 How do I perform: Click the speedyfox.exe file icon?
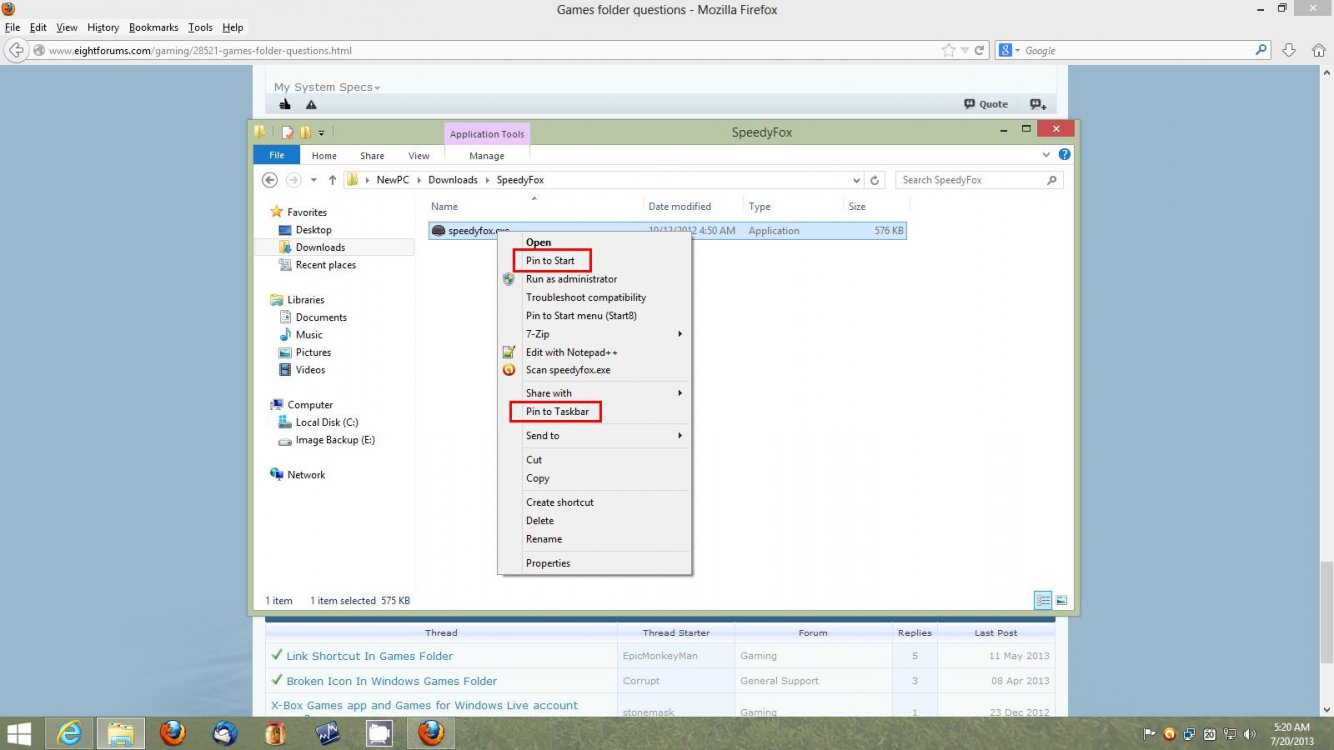tap(438, 230)
